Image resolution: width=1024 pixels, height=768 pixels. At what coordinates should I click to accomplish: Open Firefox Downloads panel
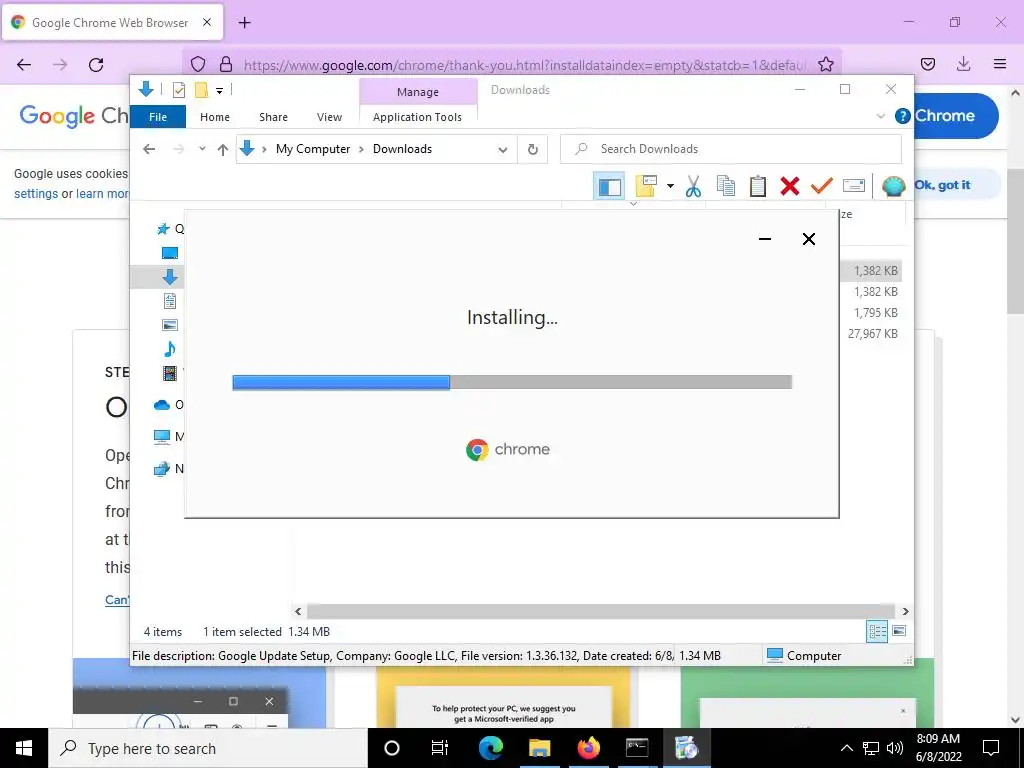(x=963, y=64)
